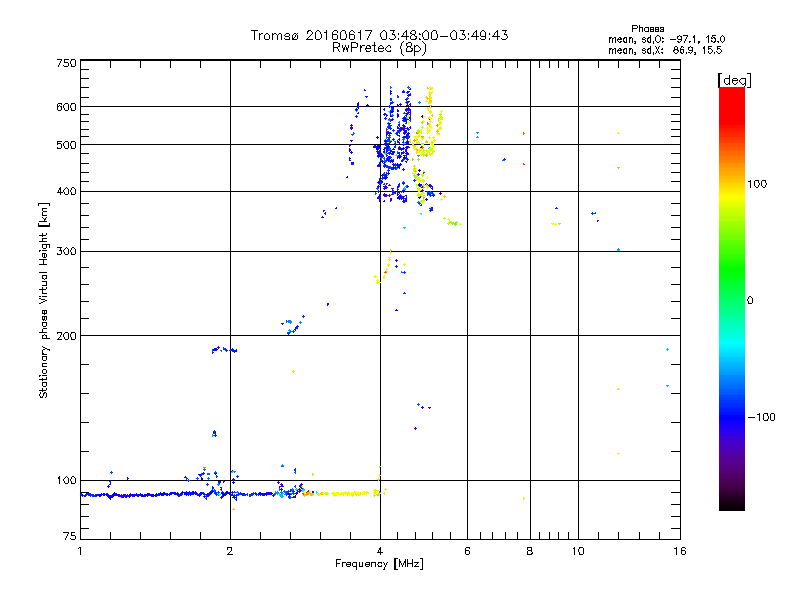Click the "Phases" heading text
Image resolution: width=800 pixels, height=600 pixels.
tap(647, 29)
